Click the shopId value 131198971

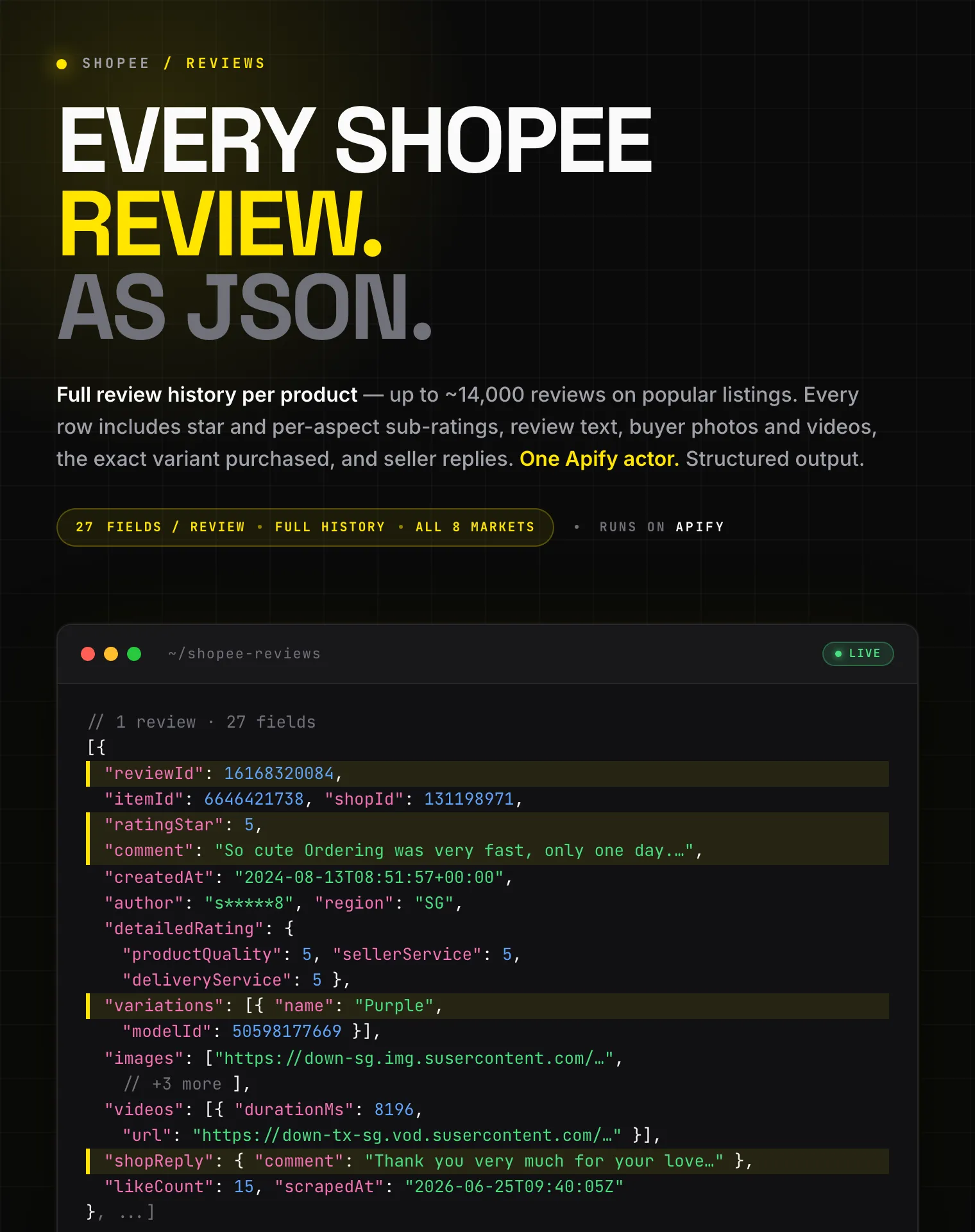[x=469, y=799]
